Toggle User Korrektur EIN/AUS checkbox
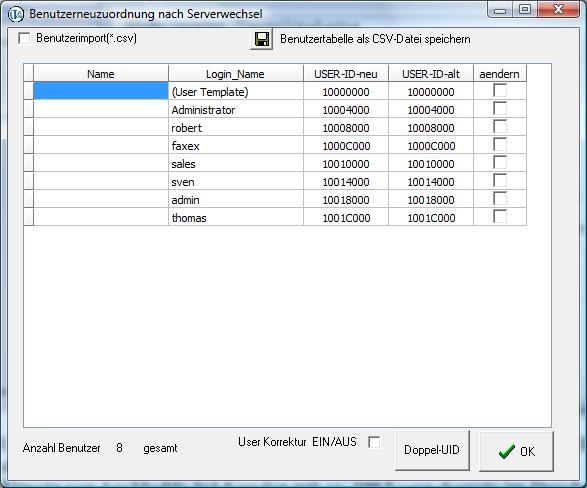This screenshot has height=488, width=587. pos(374,442)
